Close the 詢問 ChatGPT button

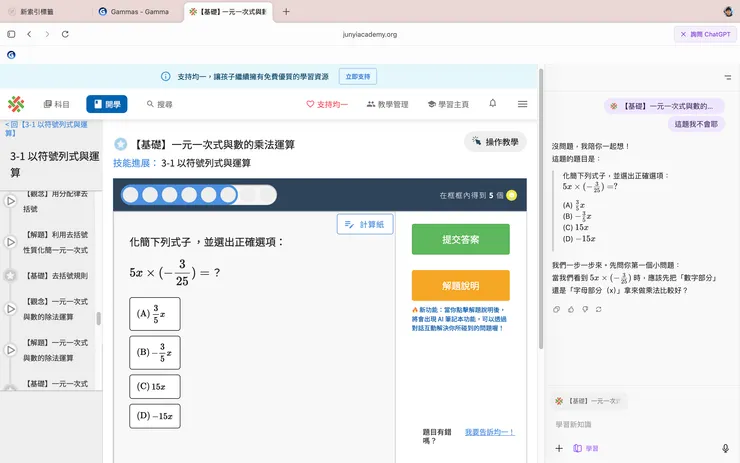click(x=705, y=34)
